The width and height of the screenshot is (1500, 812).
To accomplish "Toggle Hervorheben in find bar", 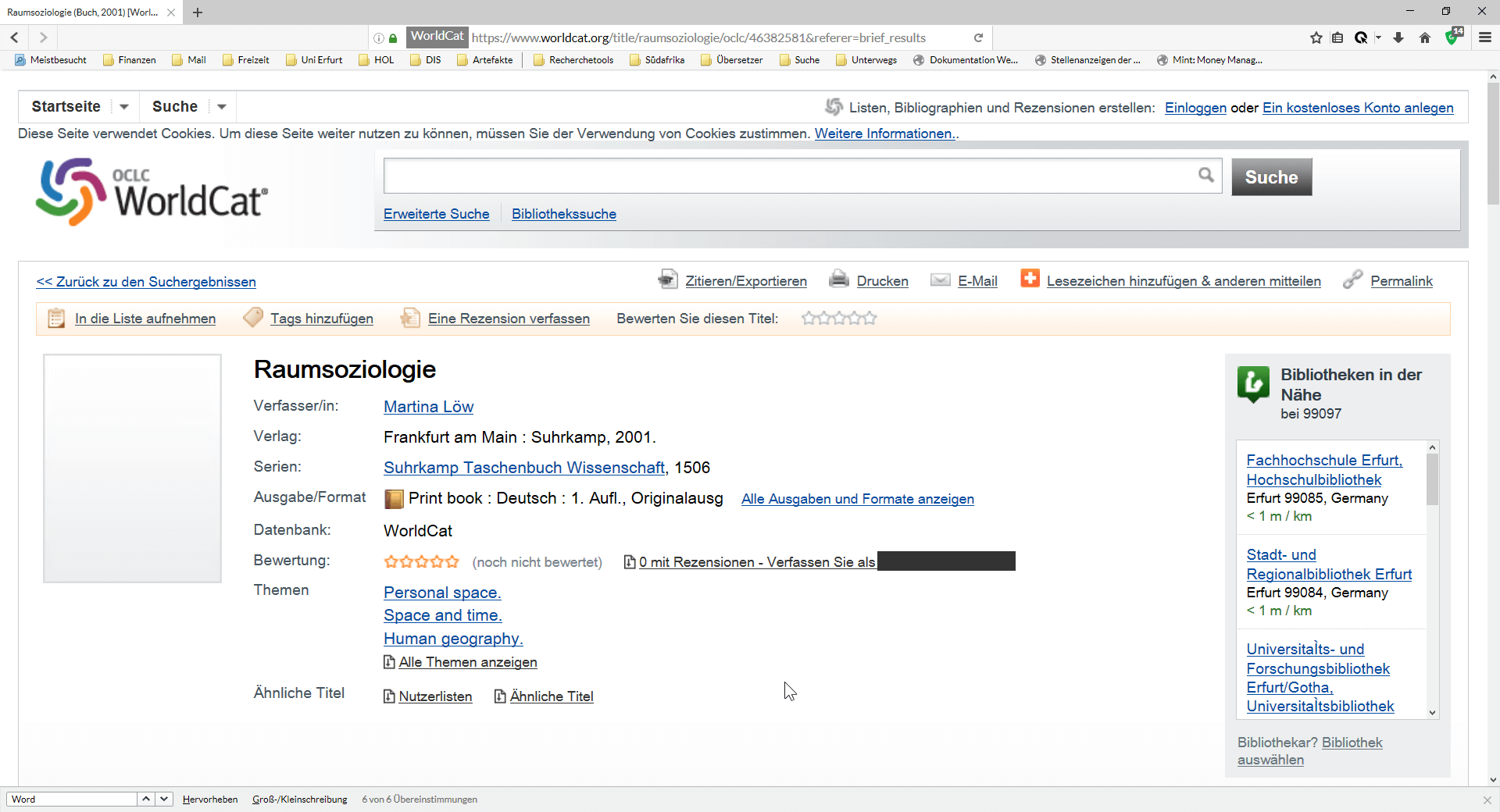I will tap(210, 799).
